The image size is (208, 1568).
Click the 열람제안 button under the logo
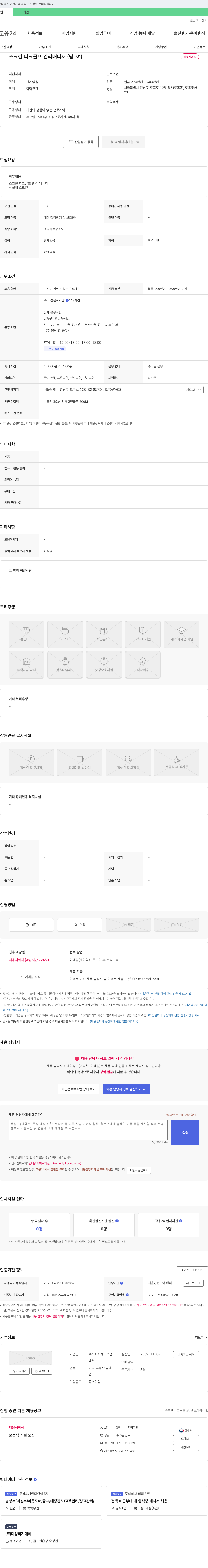pos(41,1371)
